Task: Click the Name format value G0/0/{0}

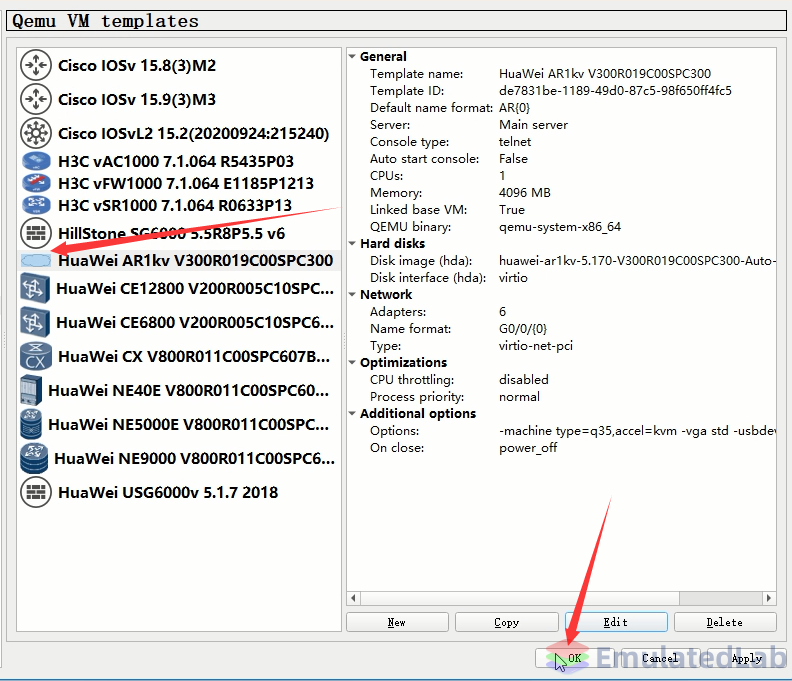Action: (x=523, y=329)
